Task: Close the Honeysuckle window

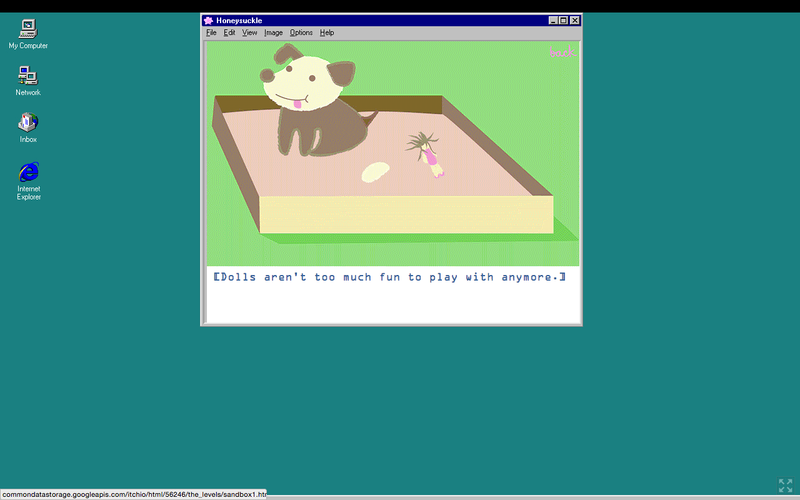Action: [x=575, y=20]
